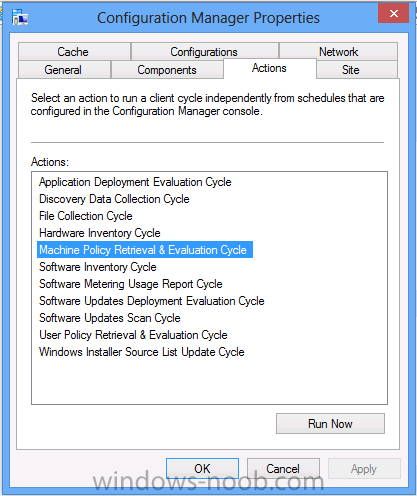Select Application Deployment Evaluation Cycle action

[135, 182]
